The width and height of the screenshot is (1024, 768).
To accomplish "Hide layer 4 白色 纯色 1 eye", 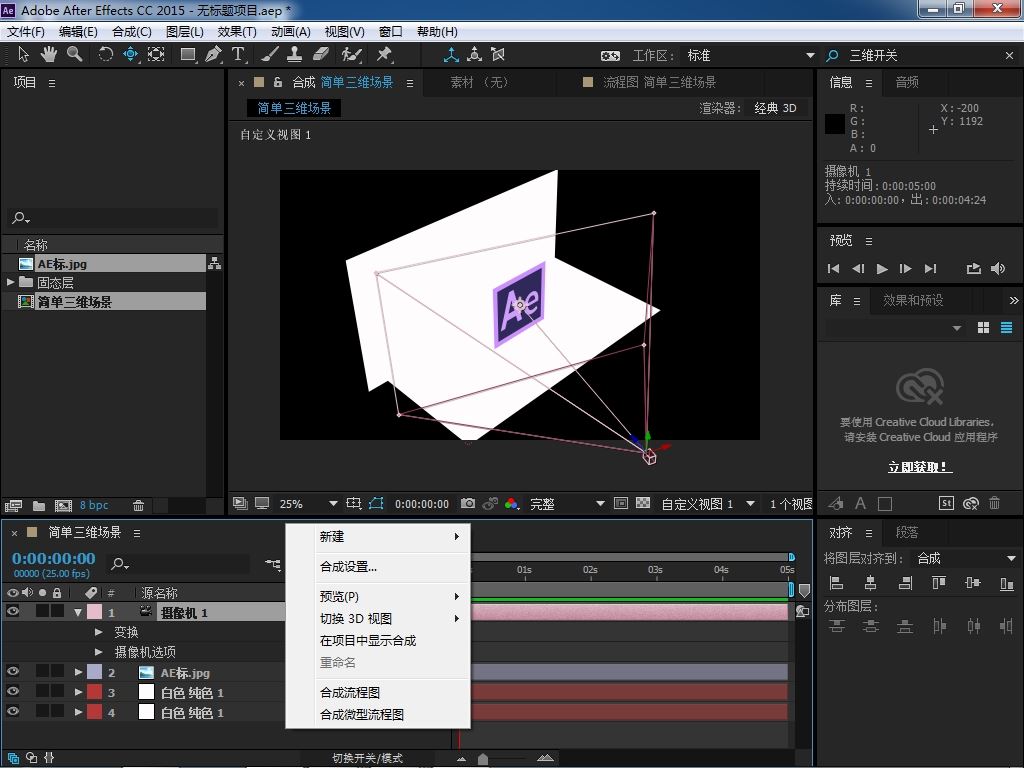I will point(12,711).
